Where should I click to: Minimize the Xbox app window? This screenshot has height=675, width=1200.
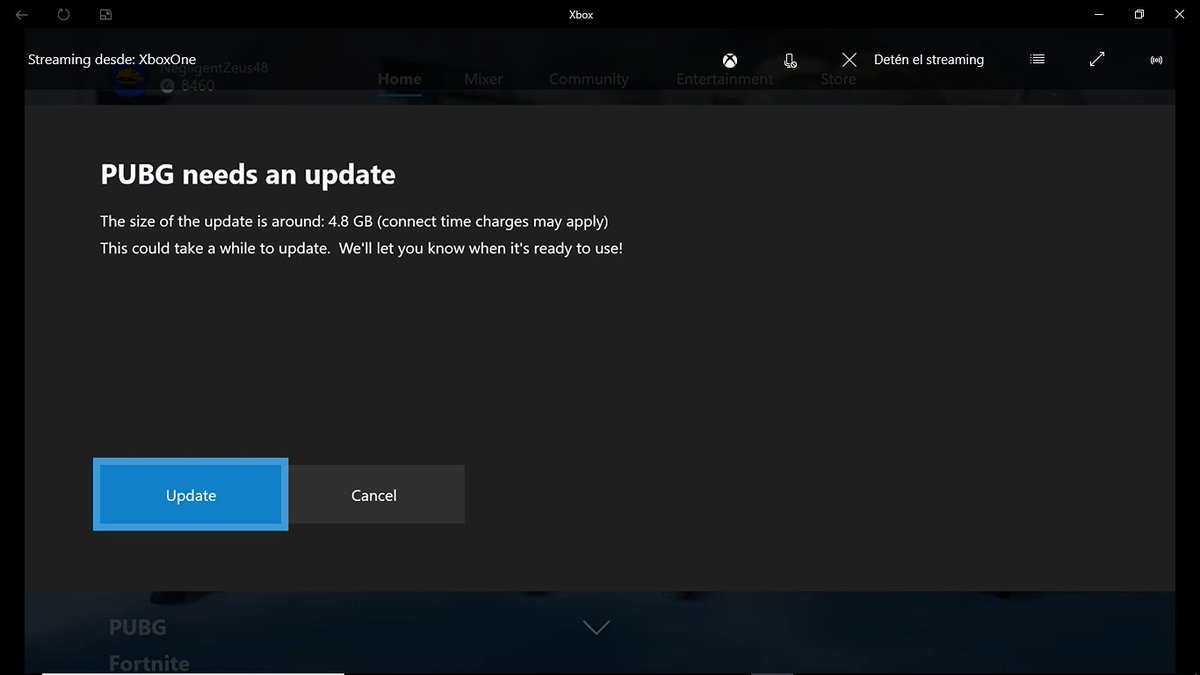point(1097,15)
